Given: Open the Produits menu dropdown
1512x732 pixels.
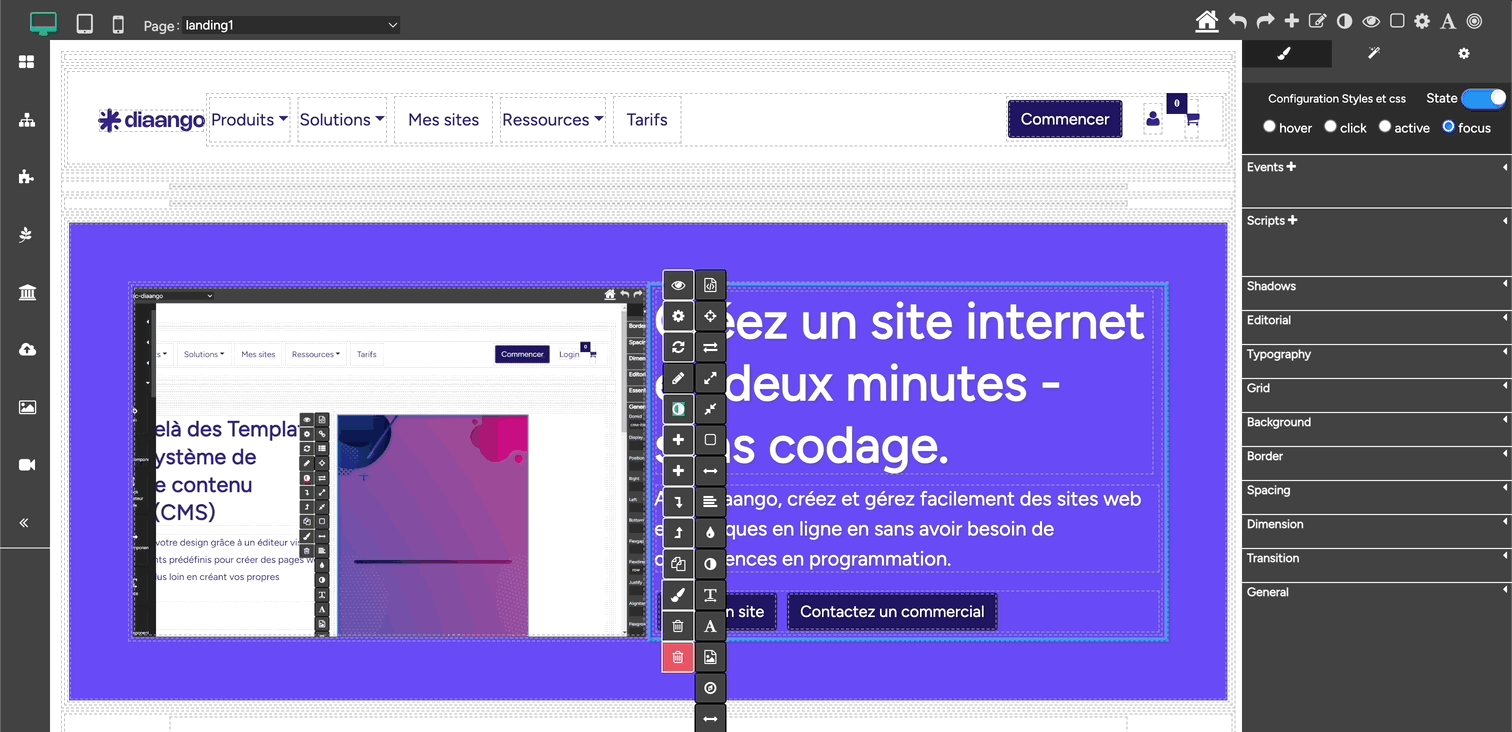Looking at the screenshot, I should [x=249, y=120].
